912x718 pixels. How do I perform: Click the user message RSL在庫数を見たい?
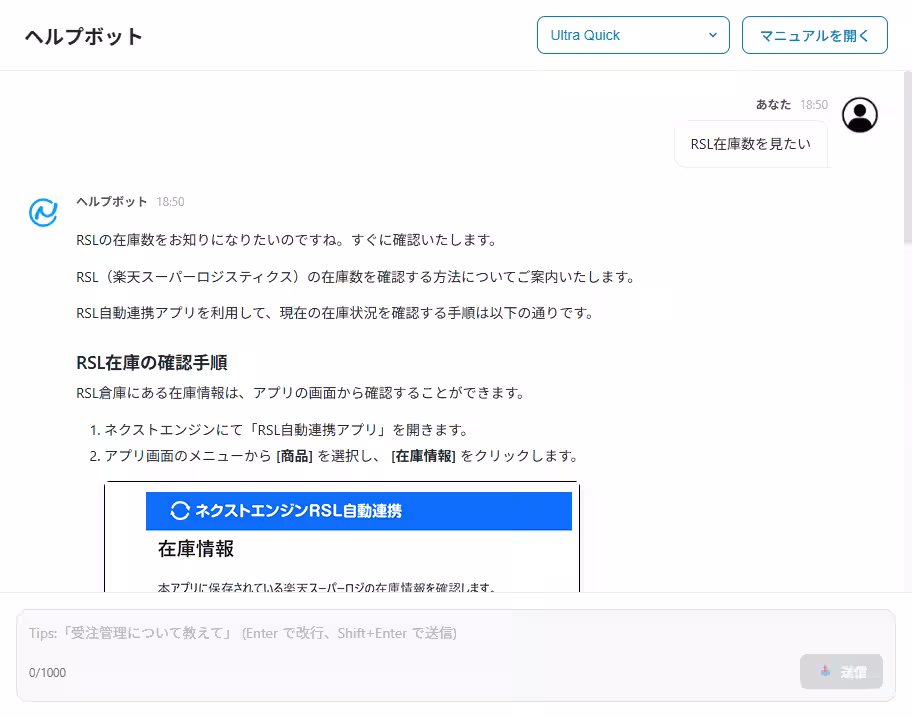pos(750,144)
